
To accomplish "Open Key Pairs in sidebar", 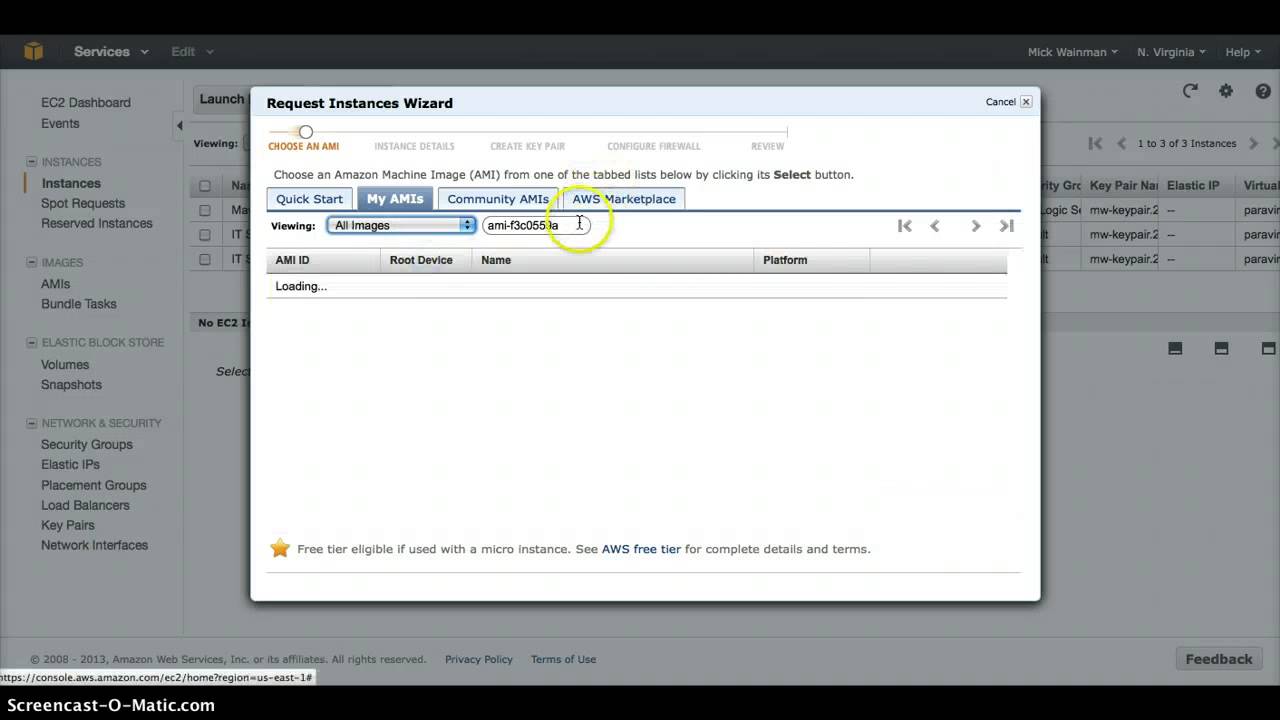I will 68,526.
